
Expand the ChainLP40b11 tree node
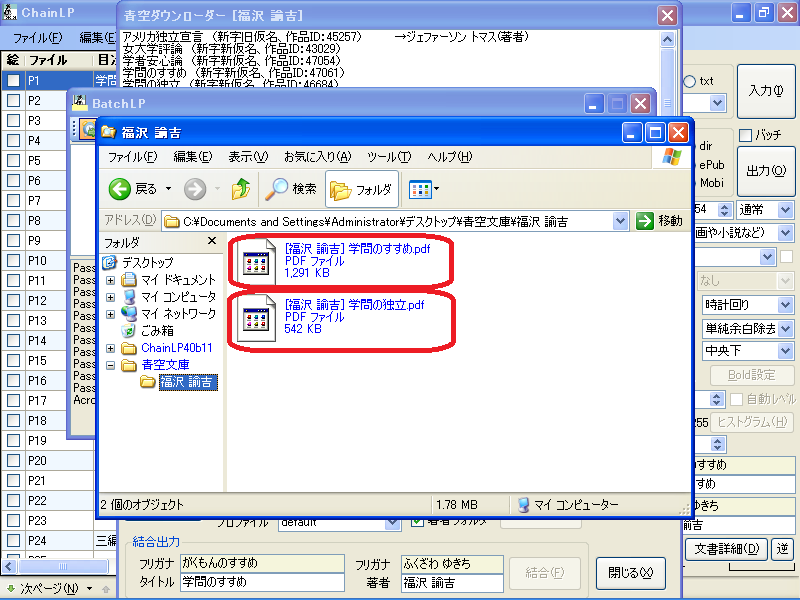(110, 348)
